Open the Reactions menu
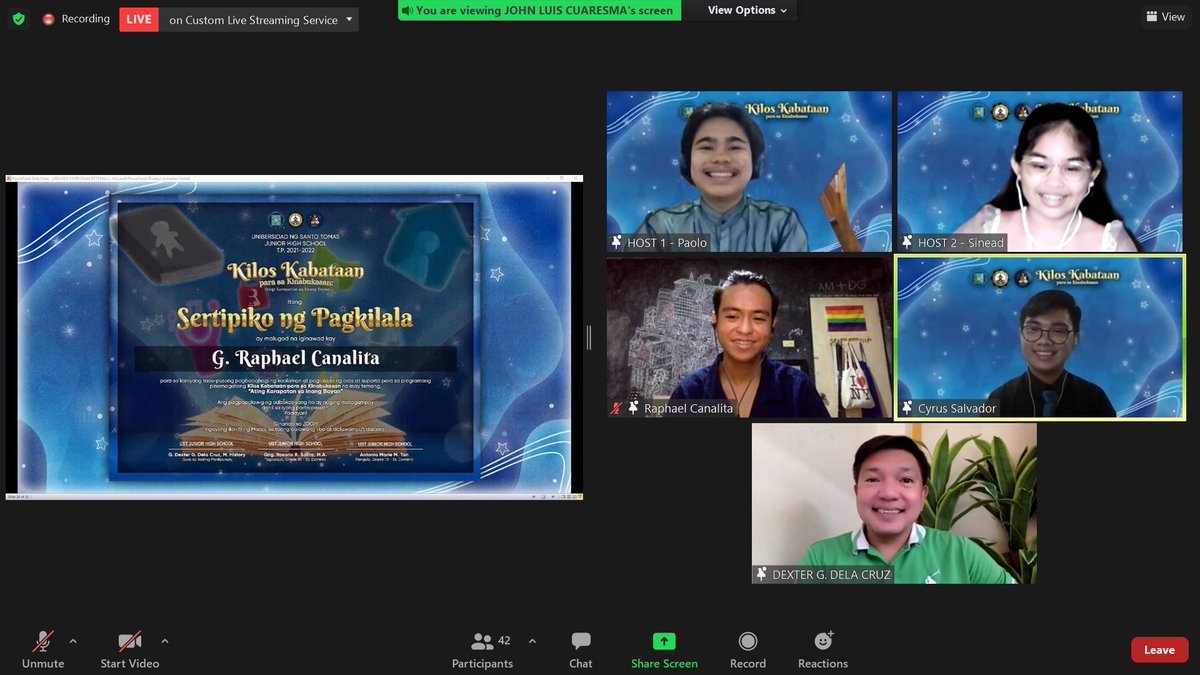 pos(823,650)
